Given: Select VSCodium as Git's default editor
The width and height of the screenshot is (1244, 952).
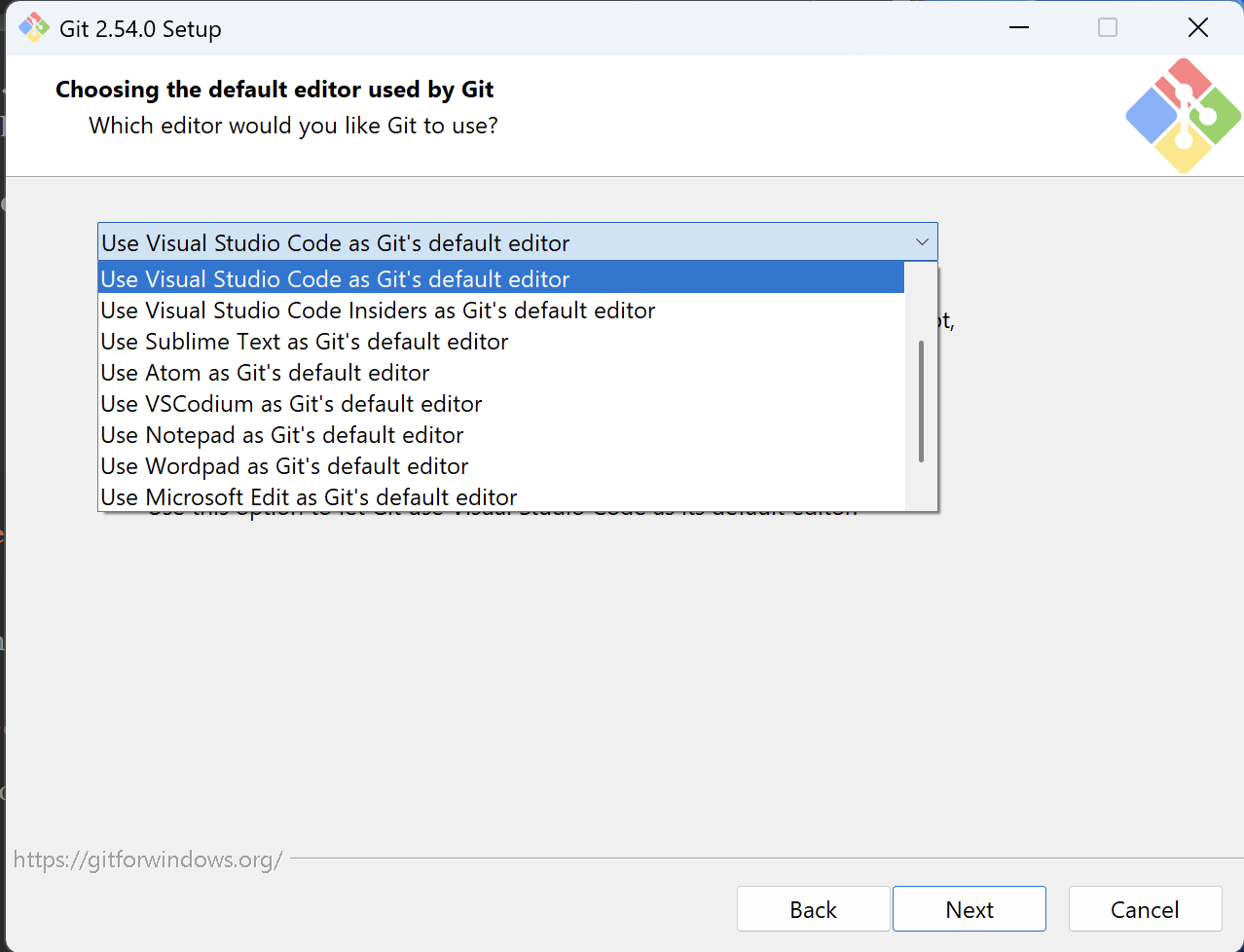Looking at the screenshot, I should click(x=290, y=404).
